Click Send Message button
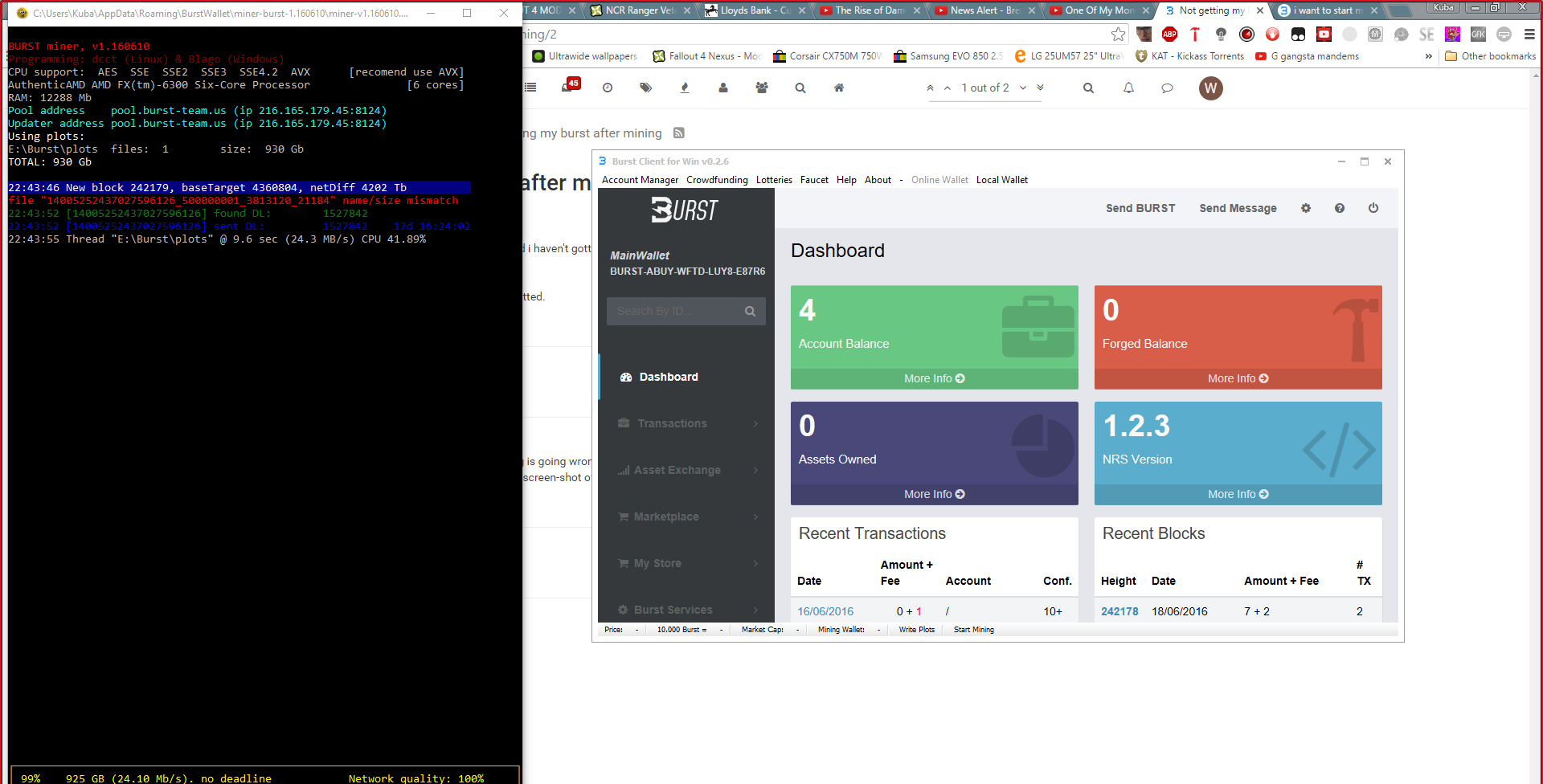This screenshot has height=784, width=1543. pos(1238,208)
